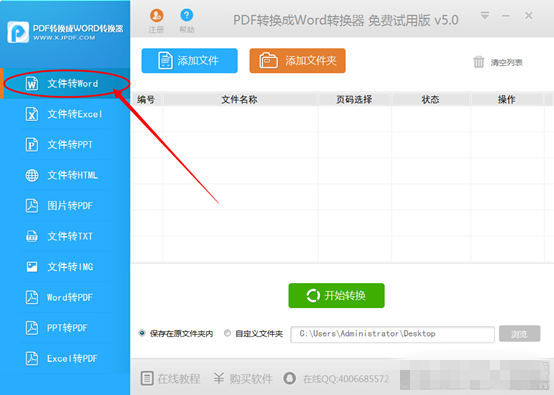
Task: Click the 在线QQ:4006685572 contact text
Action: click(346, 379)
